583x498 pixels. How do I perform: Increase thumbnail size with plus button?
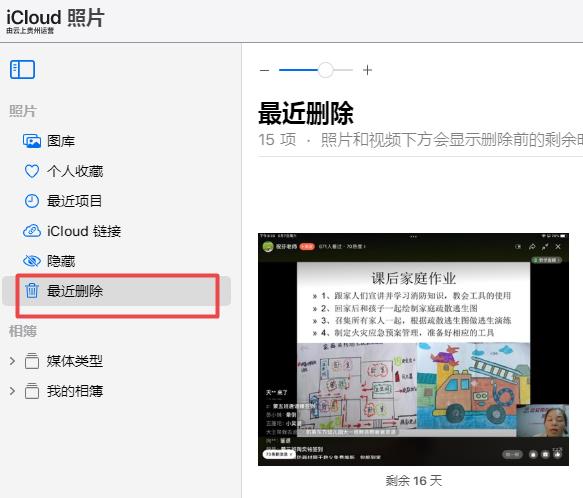click(x=367, y=70)
